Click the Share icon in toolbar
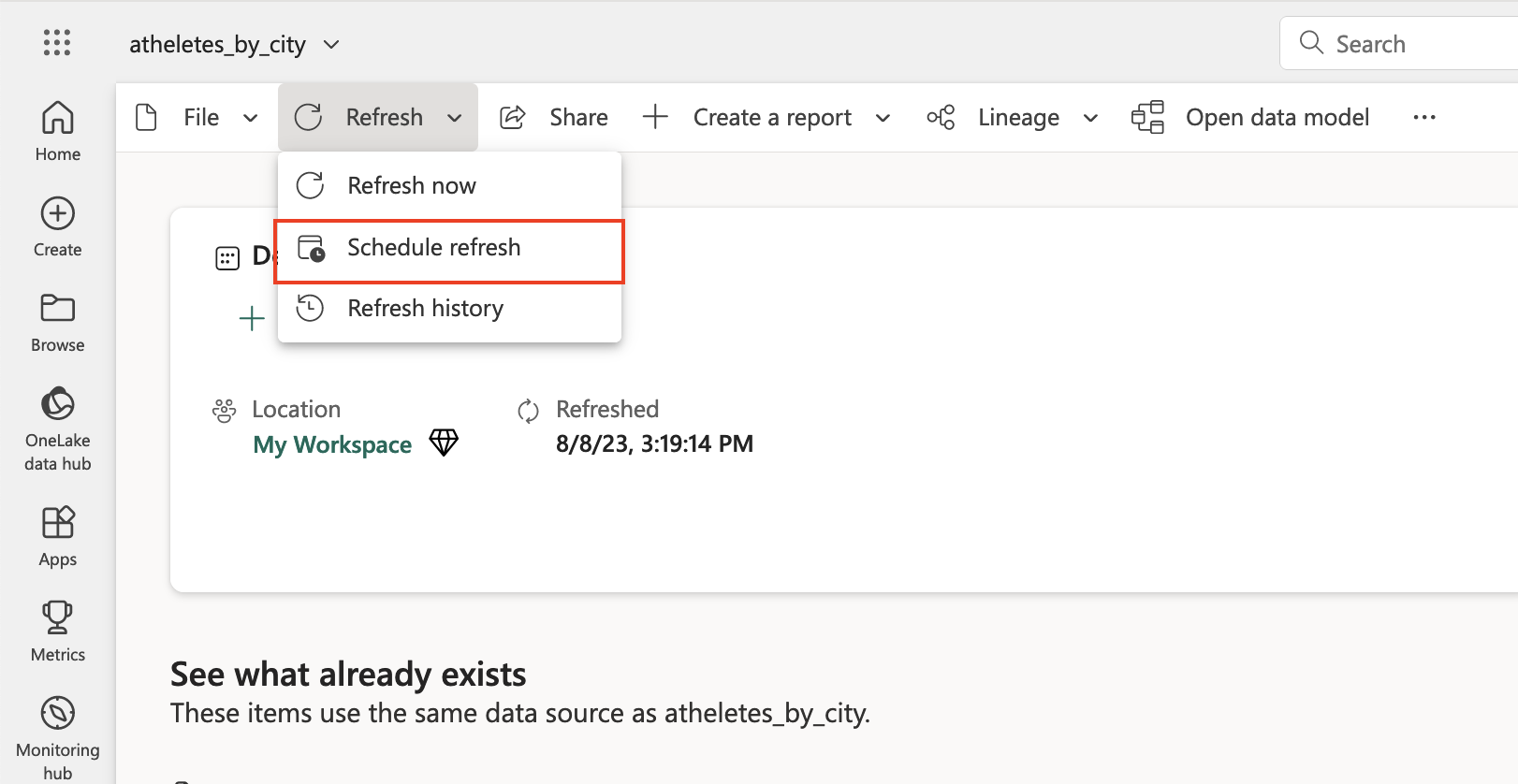1518x784 pixels. [512, 118]
